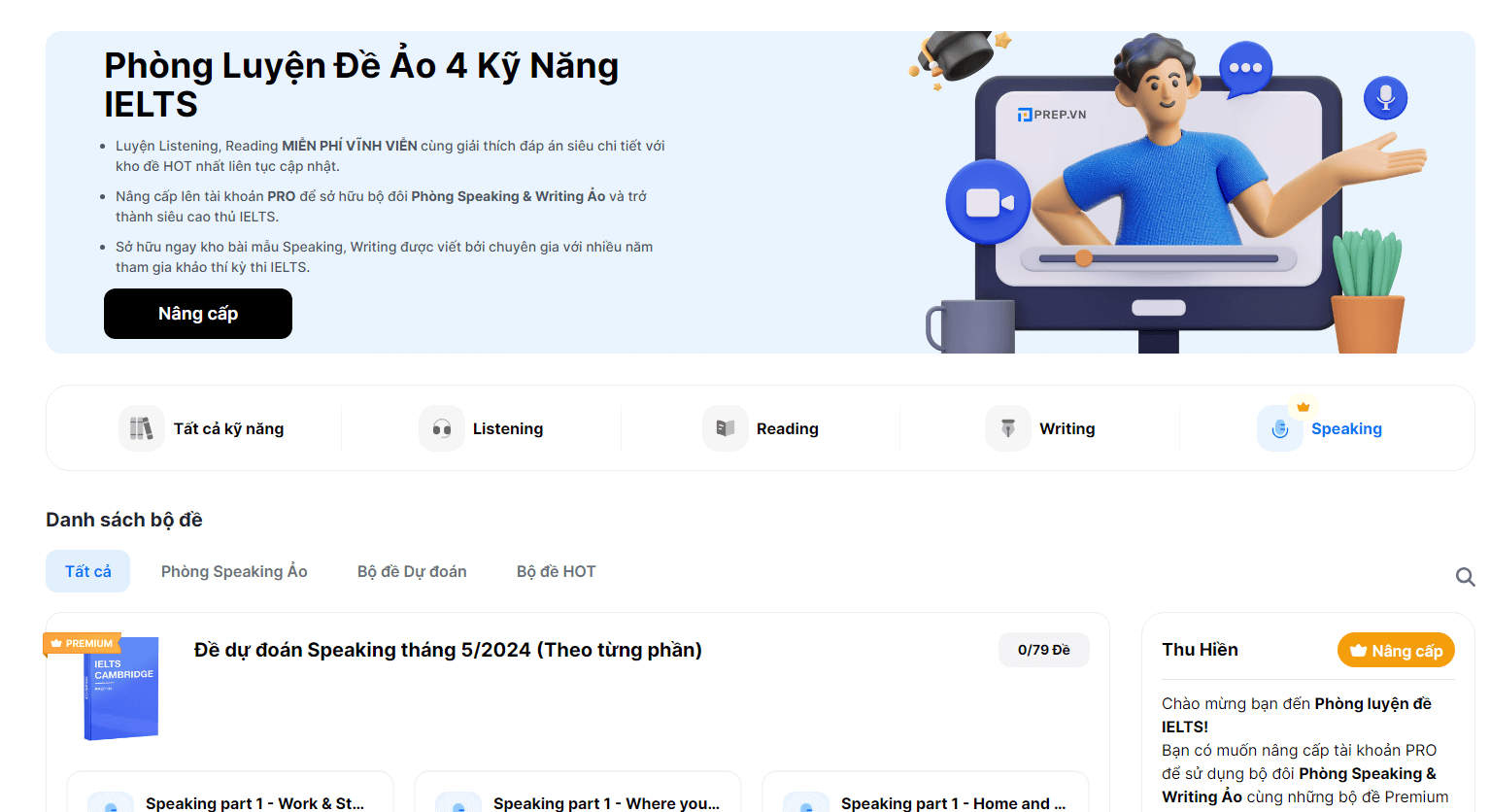
Task: Click the book icon for Reading
Action: [x=726, y=428]
